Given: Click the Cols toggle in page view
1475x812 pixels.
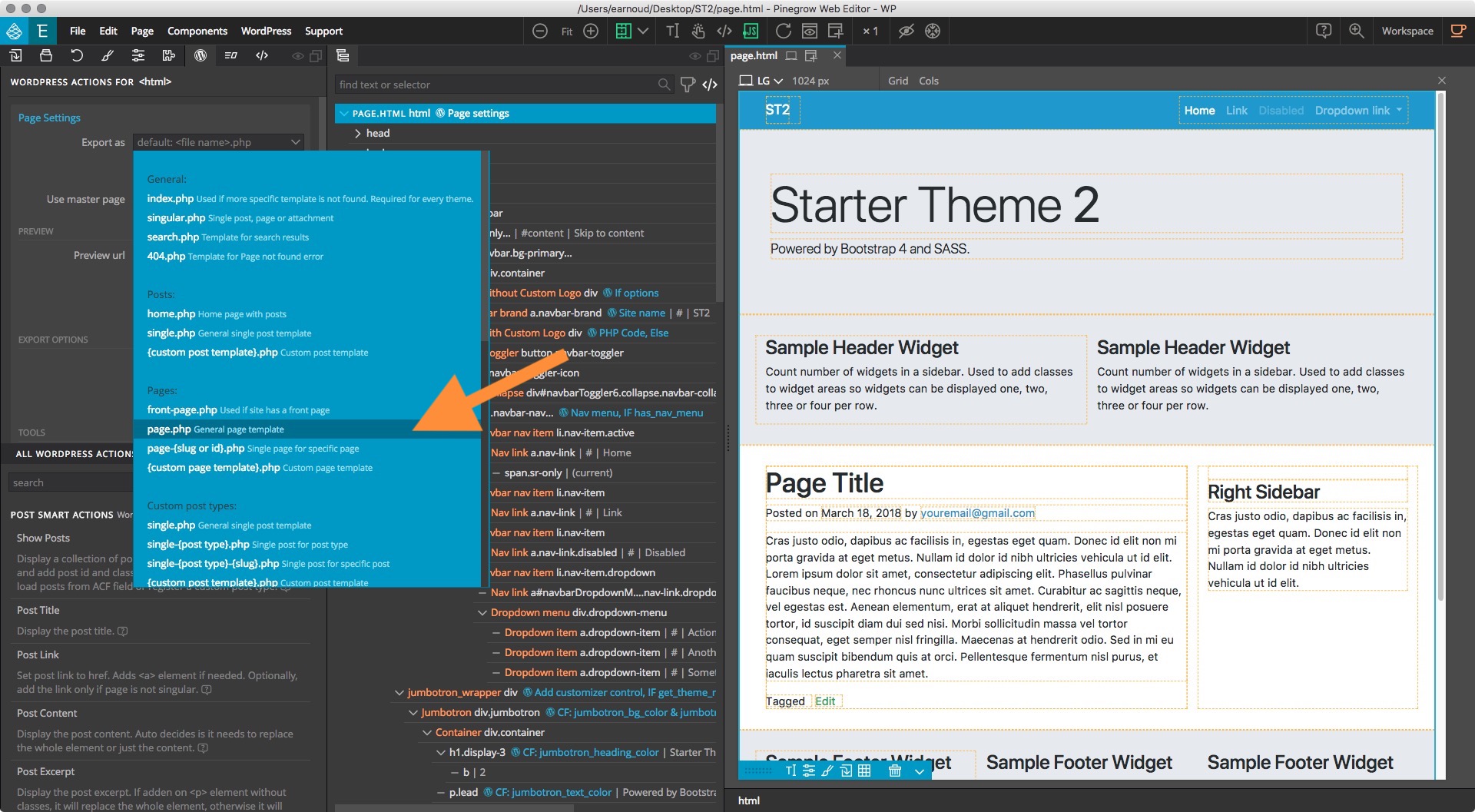Looking at the screenshot, I should click(929, 81).
